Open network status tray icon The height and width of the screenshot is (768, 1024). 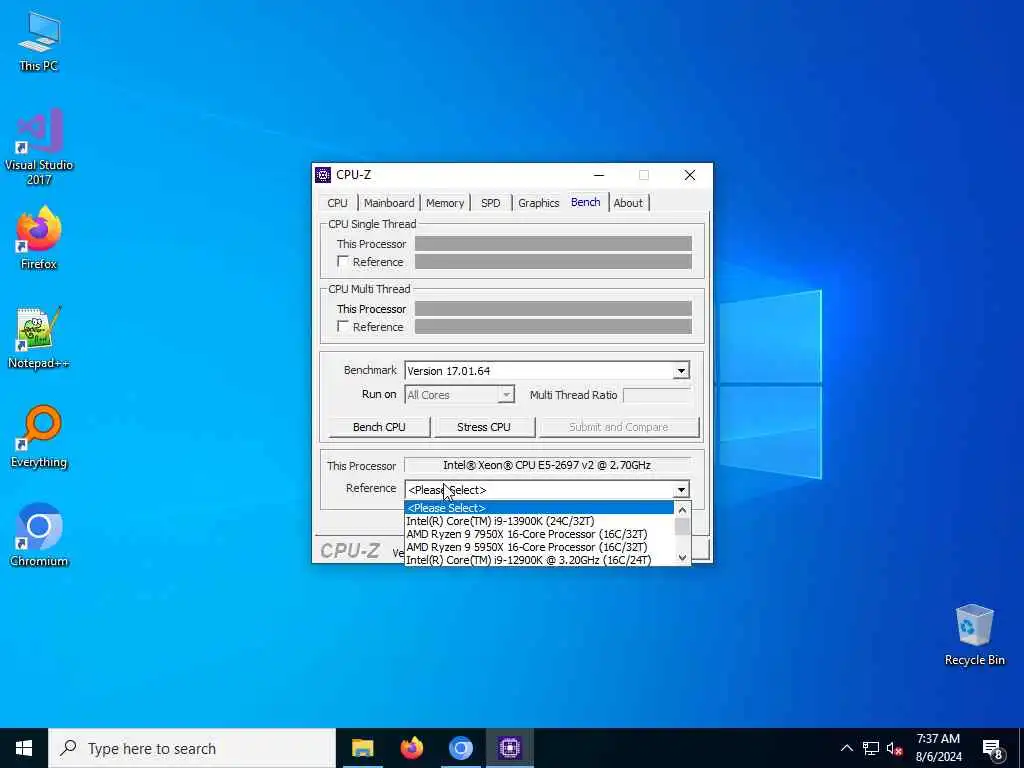871,748
